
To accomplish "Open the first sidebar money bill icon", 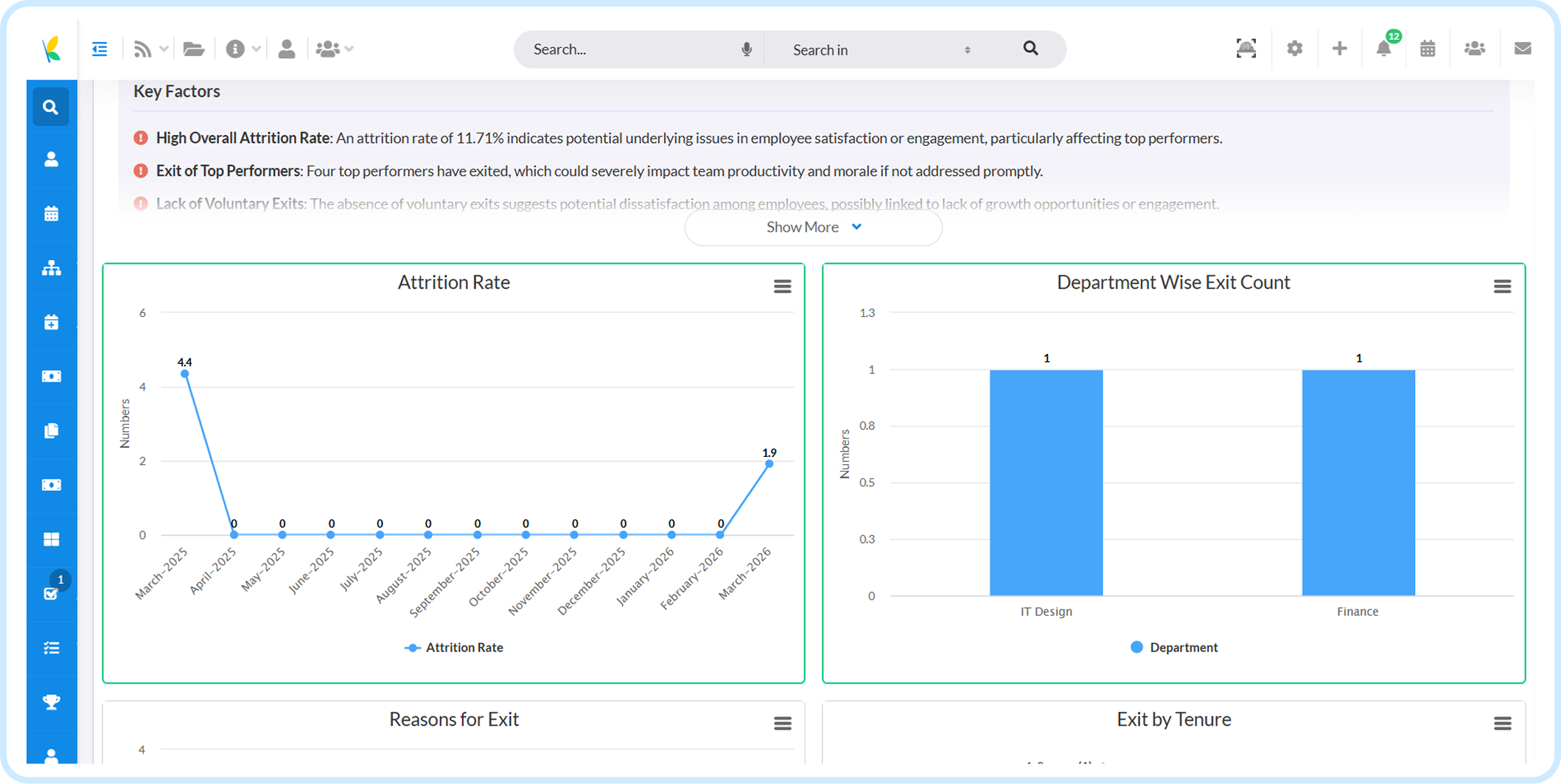I will (51, 377).
